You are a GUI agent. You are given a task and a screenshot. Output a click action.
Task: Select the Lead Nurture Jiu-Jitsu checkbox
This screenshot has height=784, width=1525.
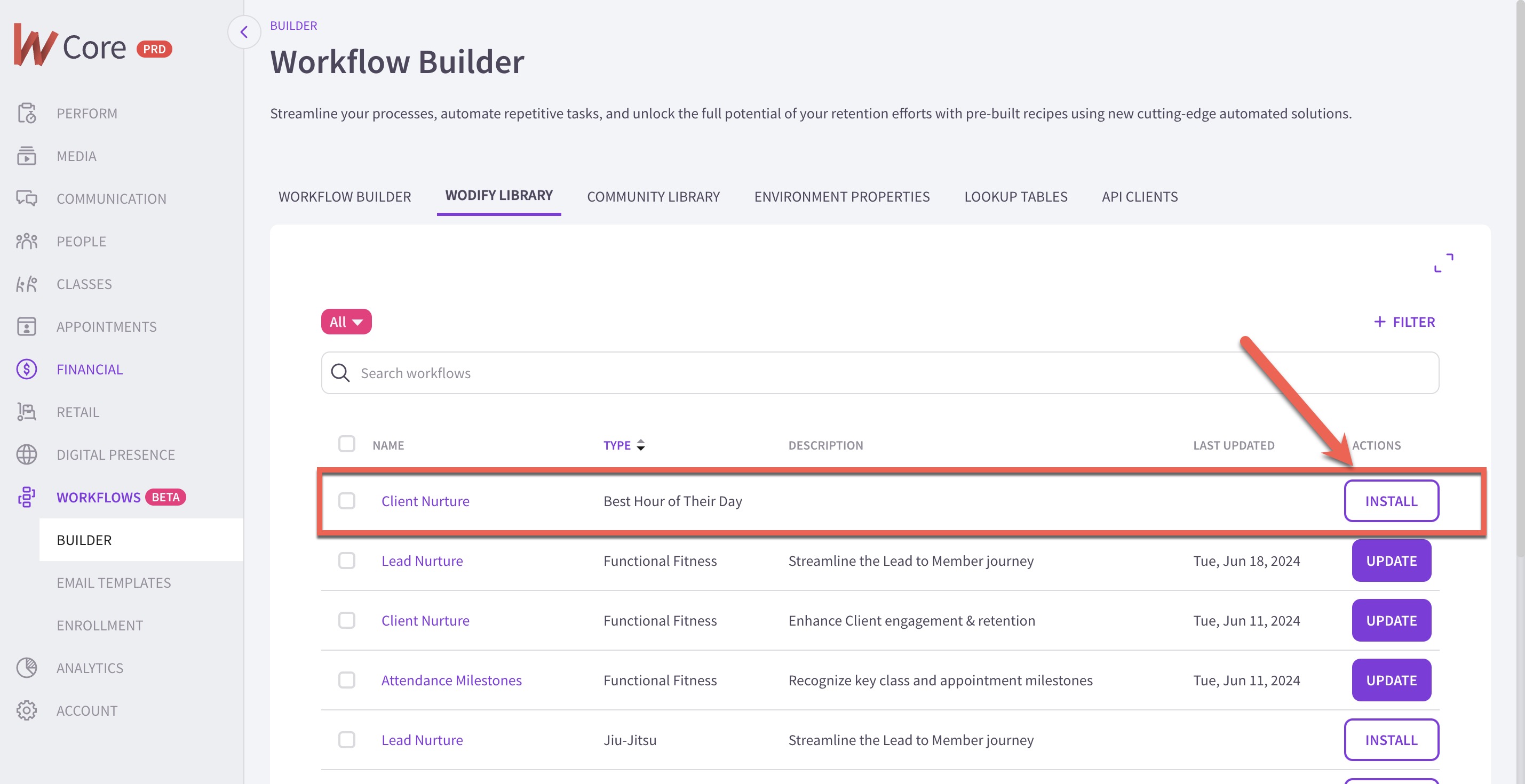pos(347,740)
